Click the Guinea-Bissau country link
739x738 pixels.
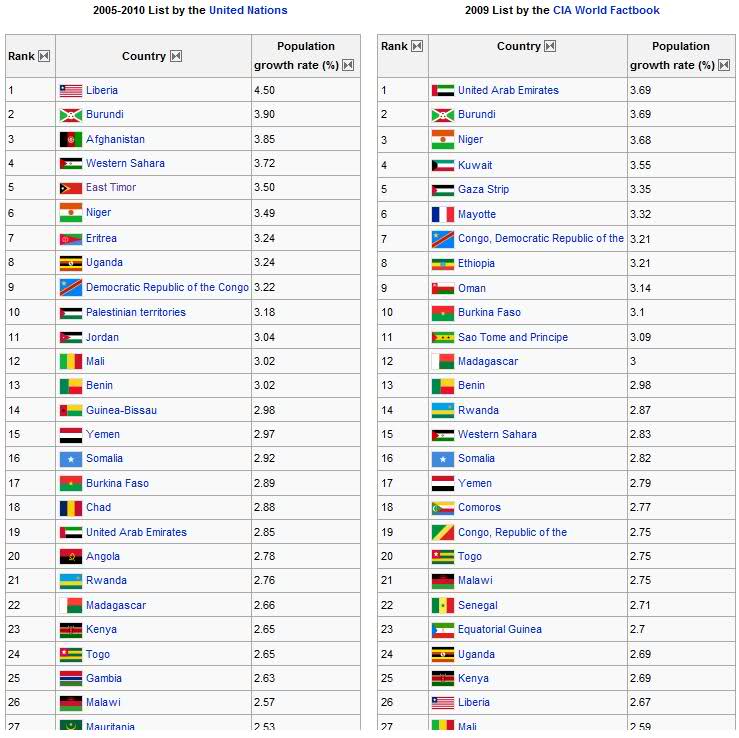[x=121, y=410]
